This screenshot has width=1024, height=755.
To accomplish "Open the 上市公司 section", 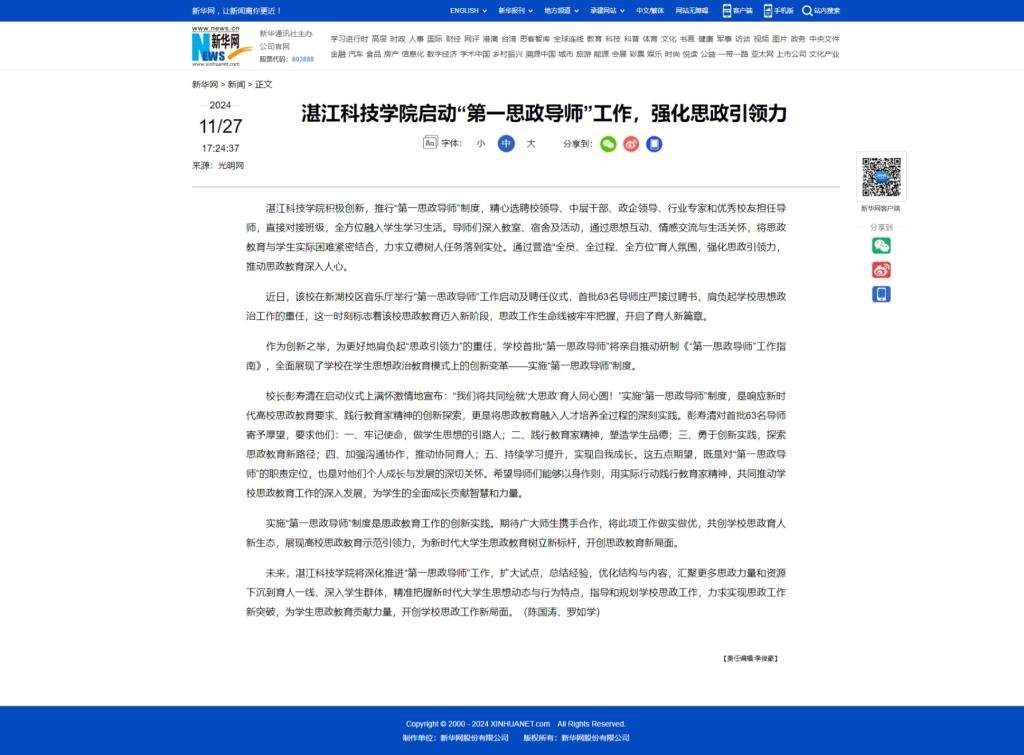I will click(791, 54).
